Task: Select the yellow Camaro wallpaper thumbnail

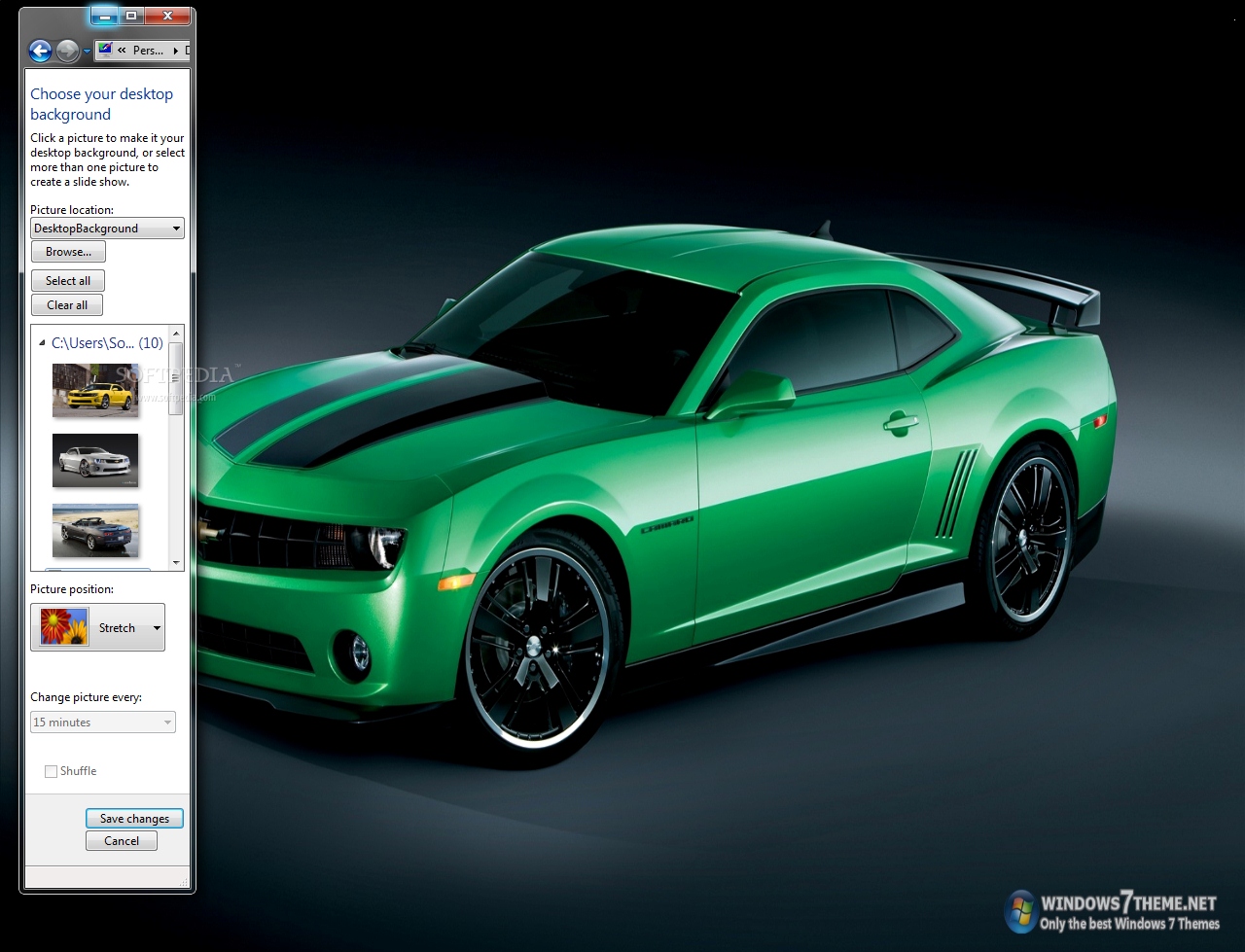Action: pos(95,390)
